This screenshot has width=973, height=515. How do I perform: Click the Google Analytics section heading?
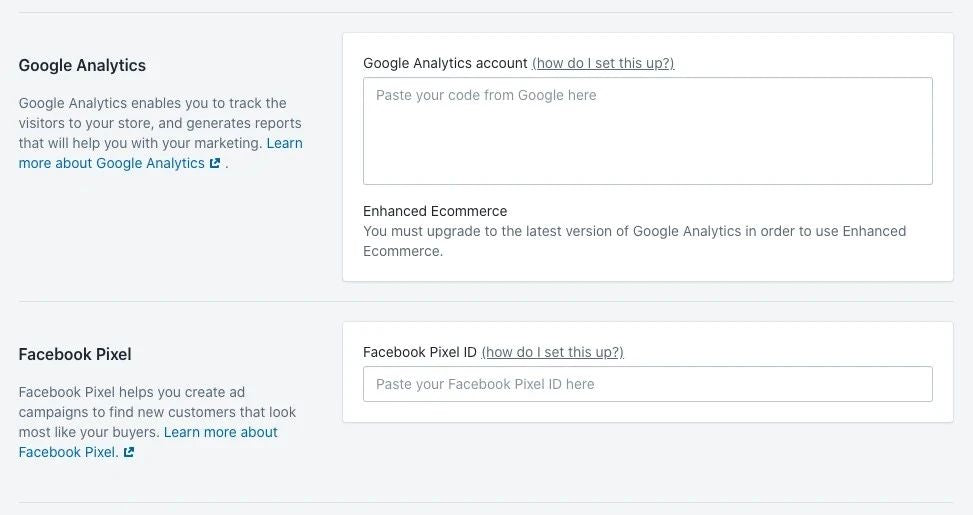[82, 65]
